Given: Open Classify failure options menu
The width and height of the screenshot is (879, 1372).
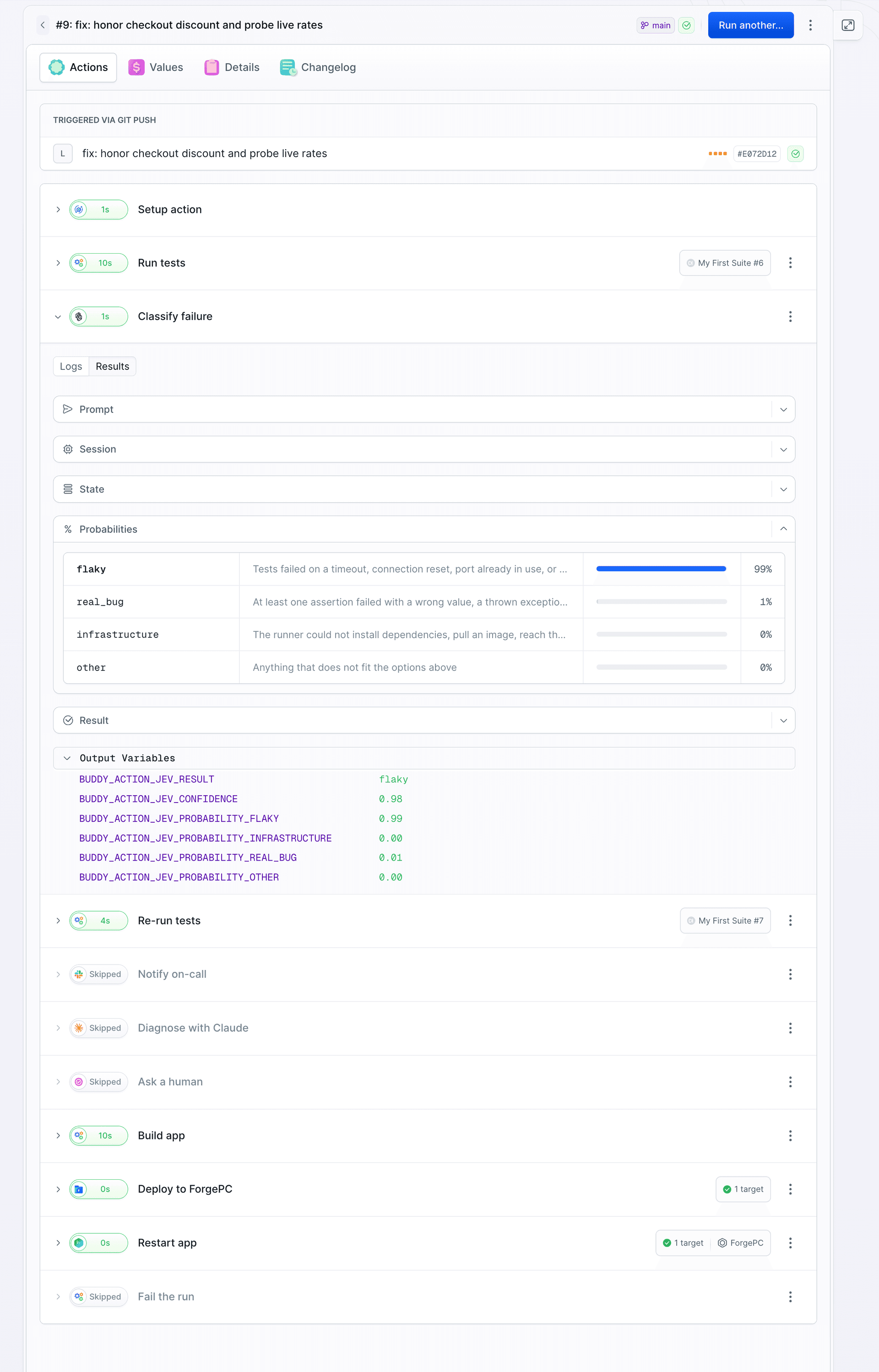Looking at the screenshot, I should click(790, 317).
